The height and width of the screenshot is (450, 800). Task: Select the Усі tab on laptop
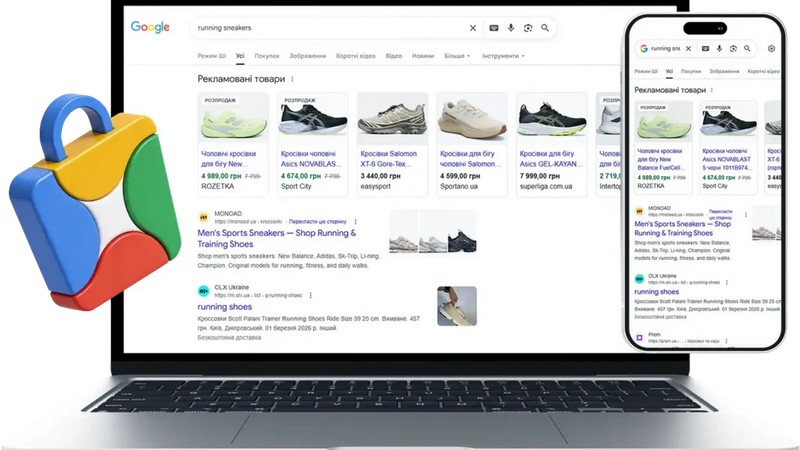(240, 56)
